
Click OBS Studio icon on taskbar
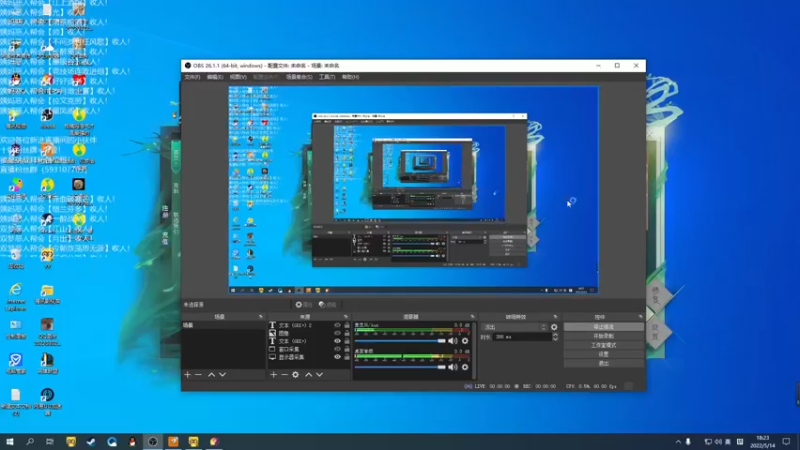coord(153,441)
